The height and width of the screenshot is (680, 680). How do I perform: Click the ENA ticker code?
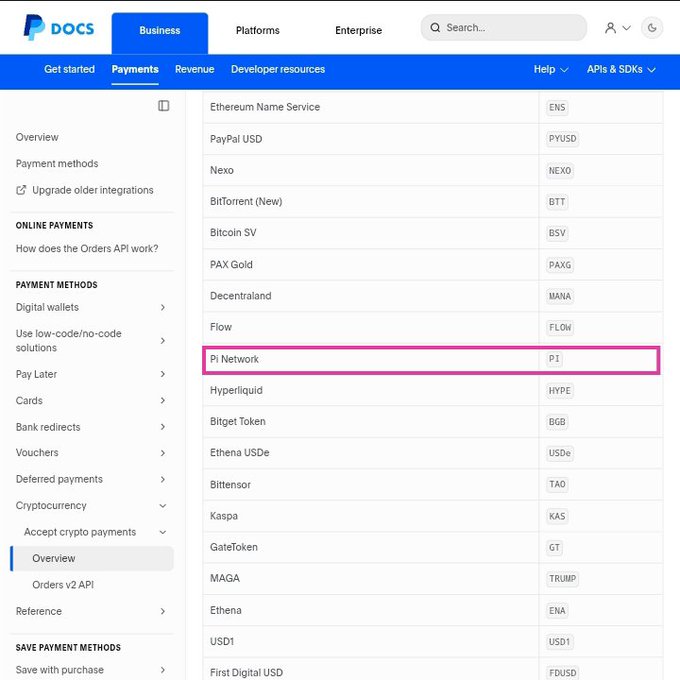557,611
